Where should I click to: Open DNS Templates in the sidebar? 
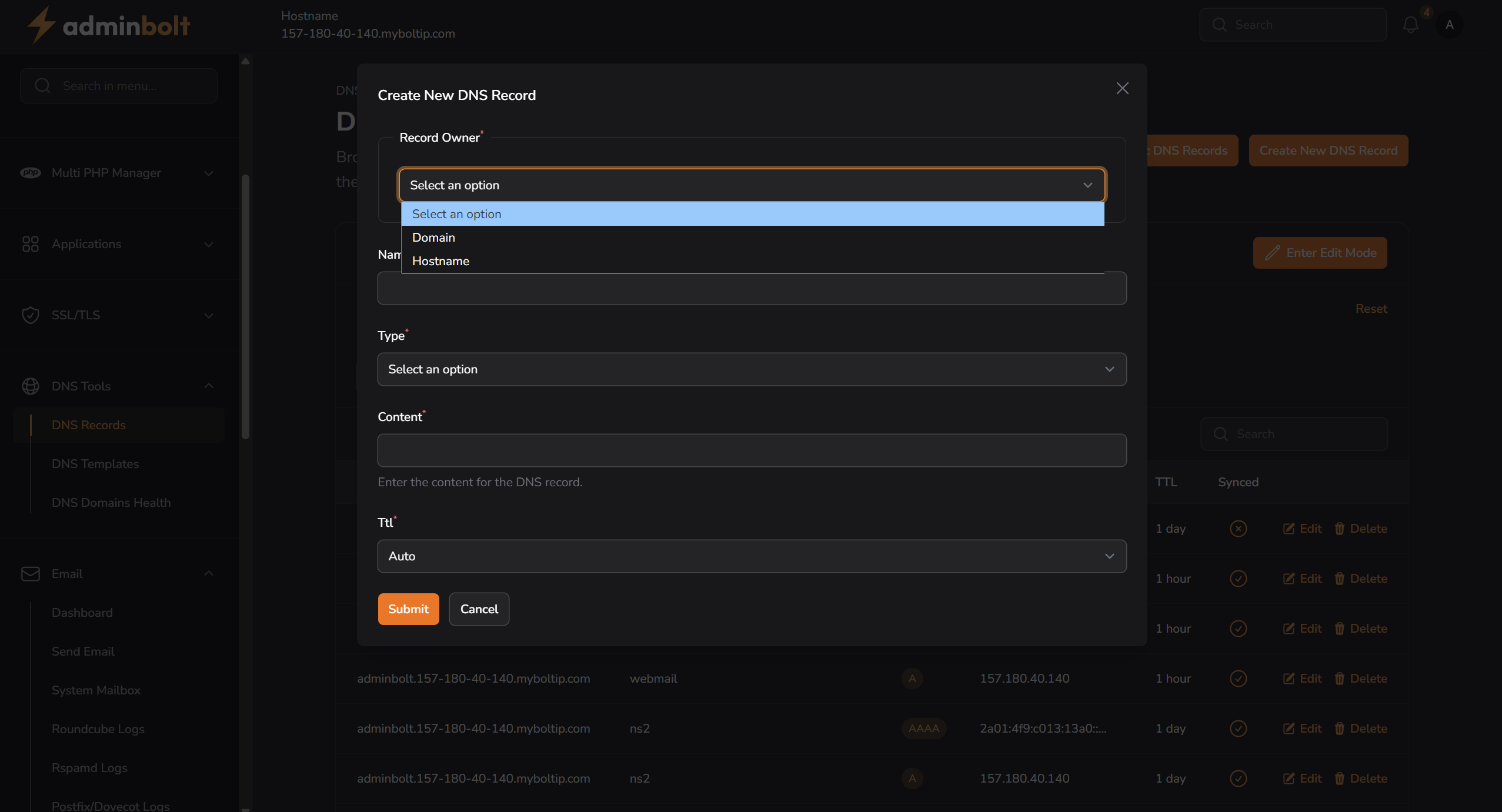click(95, 464)
